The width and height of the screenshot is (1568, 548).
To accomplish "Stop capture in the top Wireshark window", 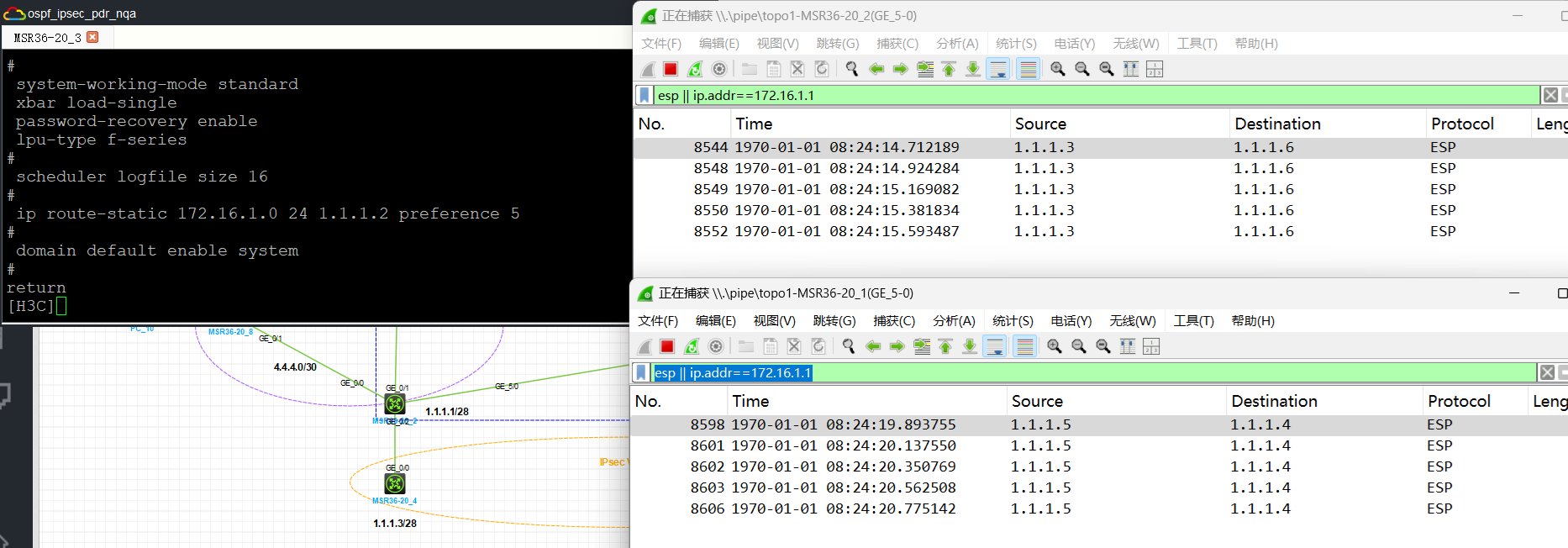I will coord(671,69).
